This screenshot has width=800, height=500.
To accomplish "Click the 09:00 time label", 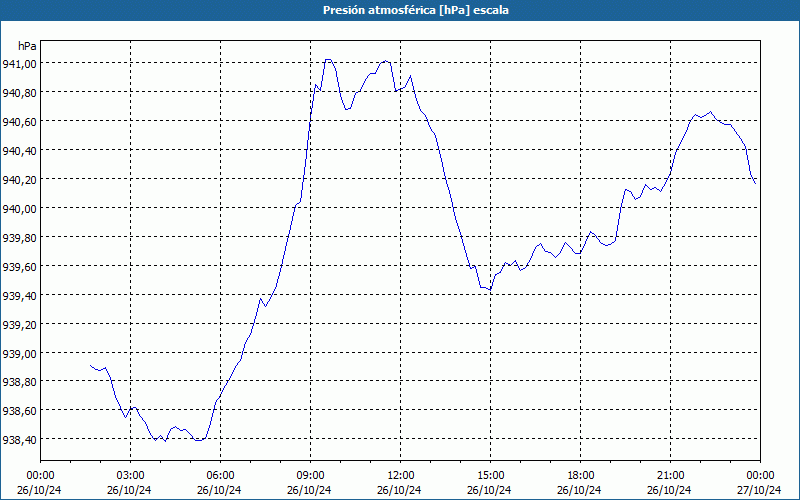I will 311,476.
